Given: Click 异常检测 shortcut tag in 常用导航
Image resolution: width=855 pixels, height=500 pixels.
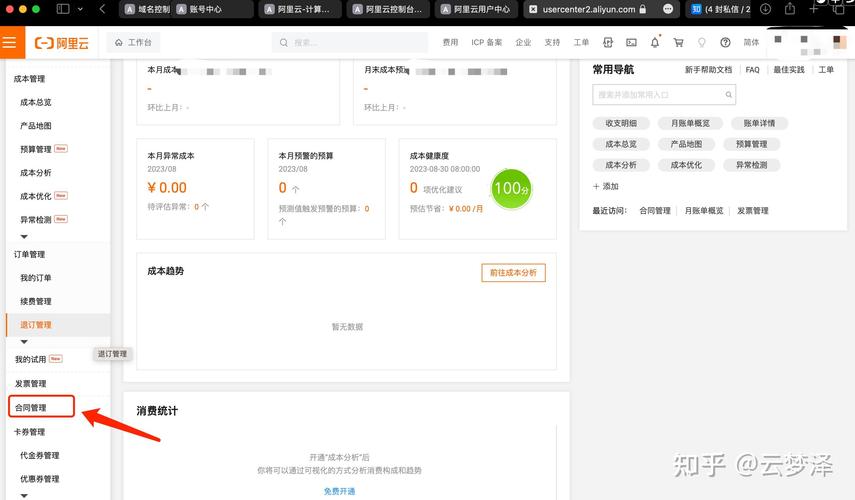Looking at the screenshot, I should 751,165.
